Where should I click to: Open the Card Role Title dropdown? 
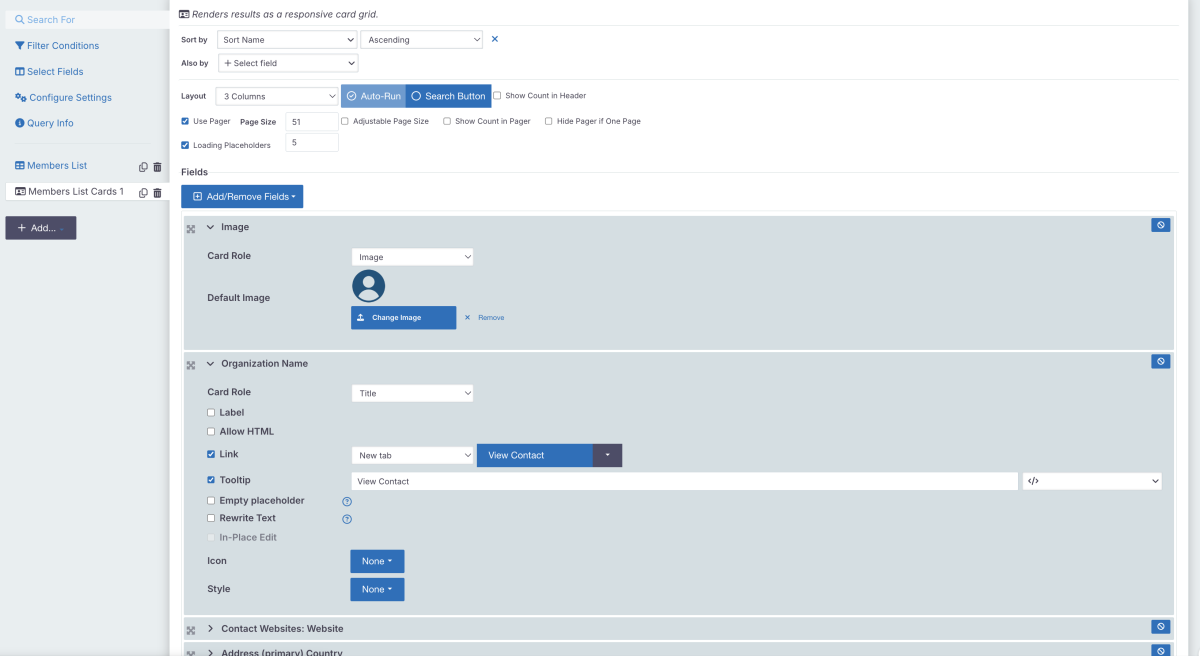412,393
